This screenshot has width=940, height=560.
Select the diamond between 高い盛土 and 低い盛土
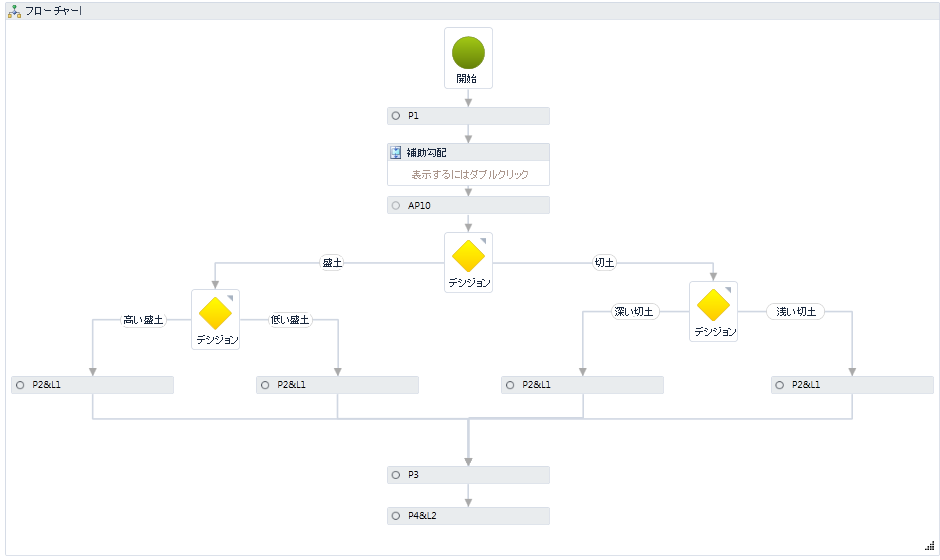click(x=215, y=313)
